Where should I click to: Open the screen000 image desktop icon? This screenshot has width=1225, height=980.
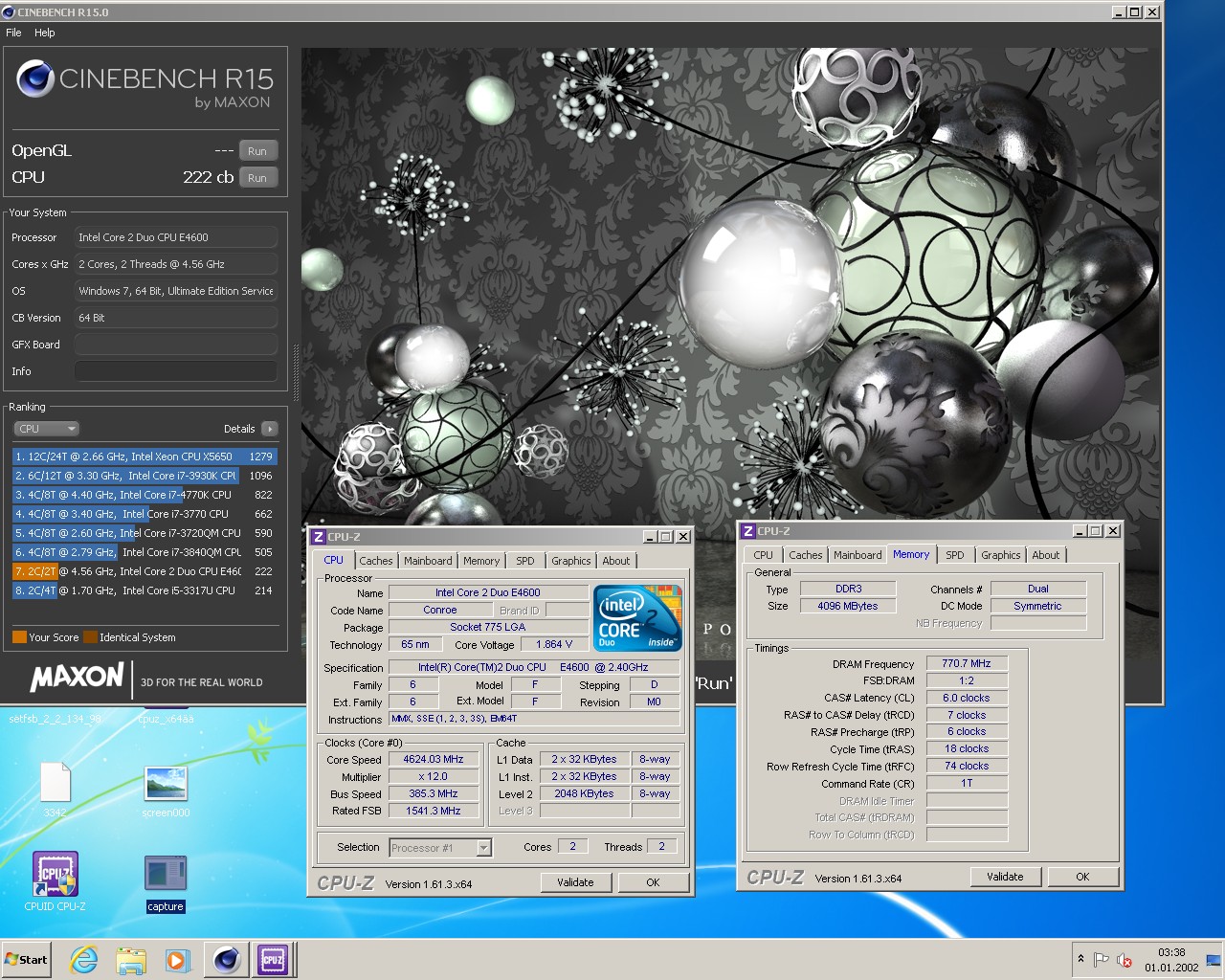tap(166, 791)
